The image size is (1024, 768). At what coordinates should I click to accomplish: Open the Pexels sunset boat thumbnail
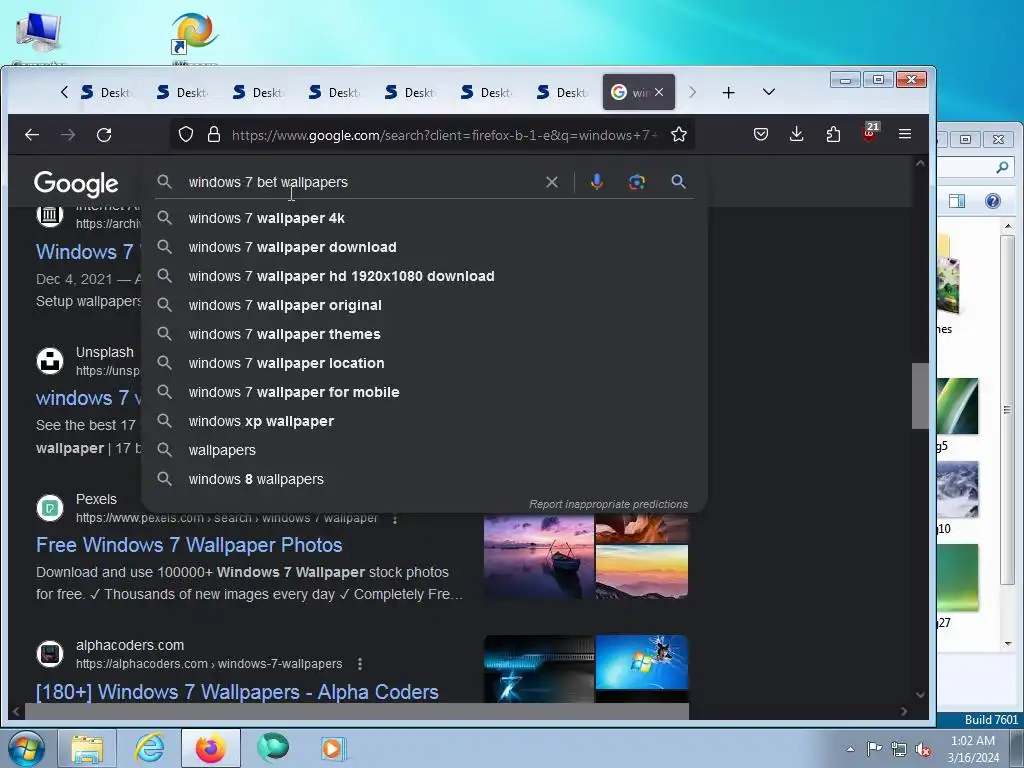point(539,556)
